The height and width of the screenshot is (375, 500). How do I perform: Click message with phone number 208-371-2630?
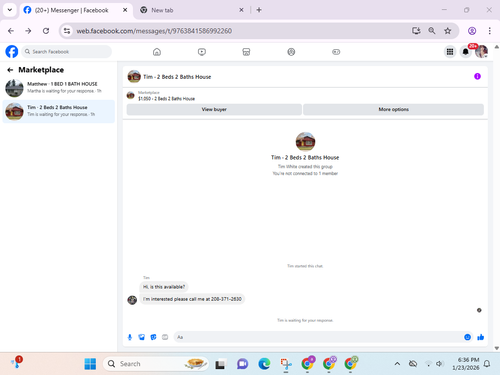[192, 299]
